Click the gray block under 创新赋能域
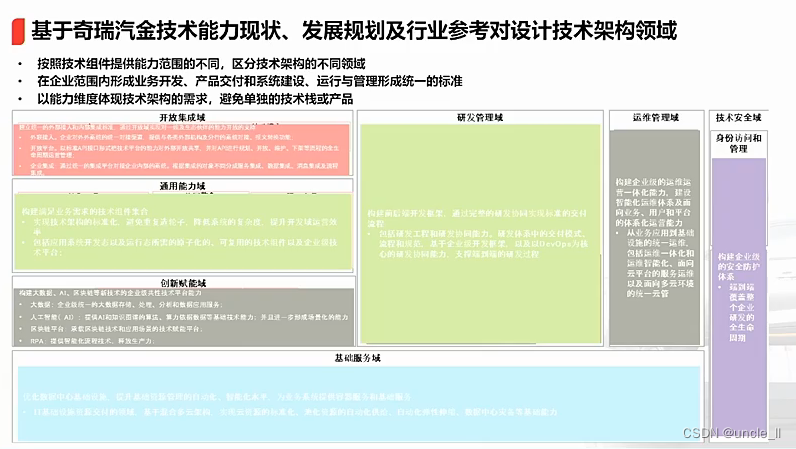 click(183, 317)
